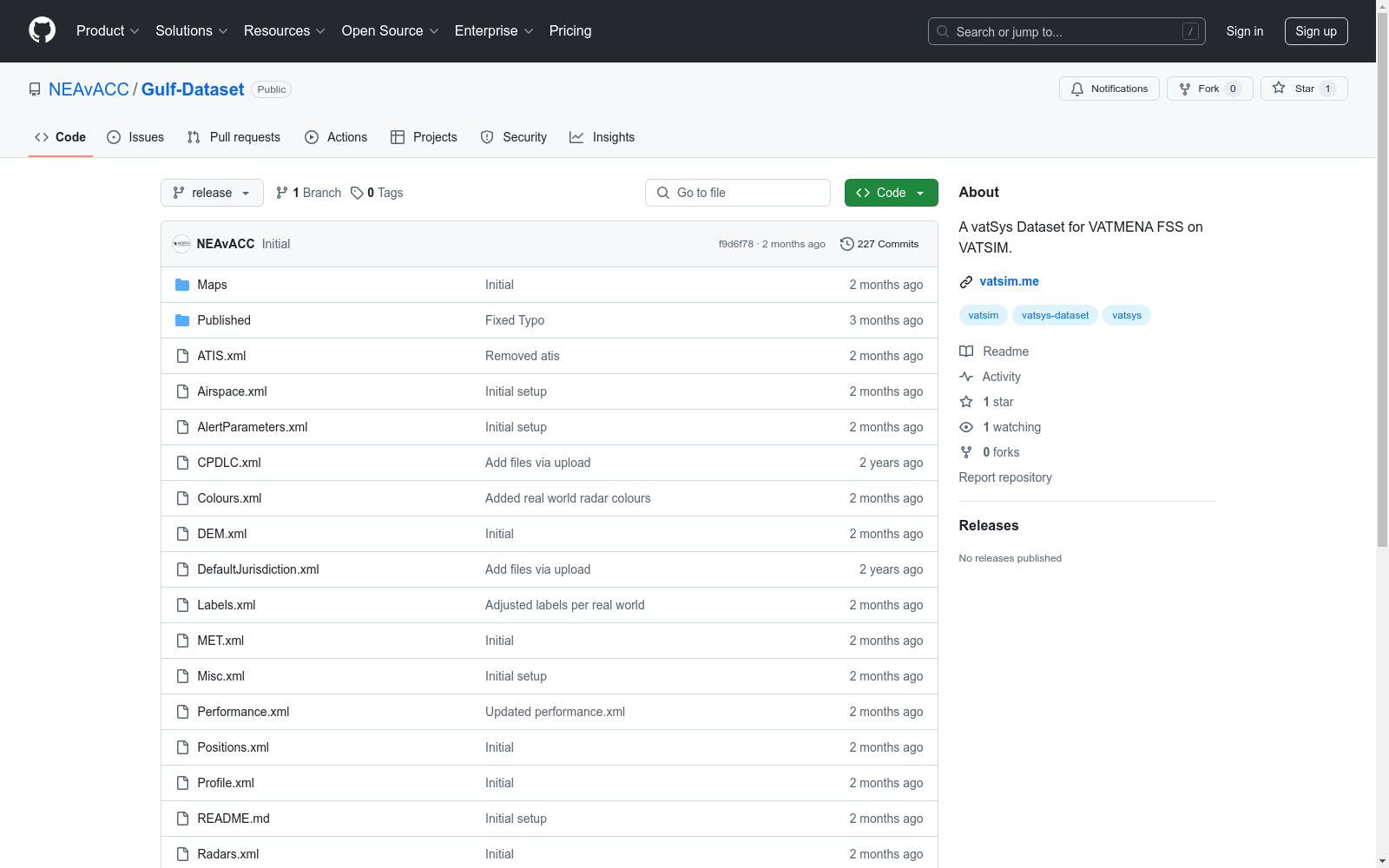Viewport: 1389px width, 868px height.
Task: Go to the GitHub homepage logo
Action: (42, 30)
